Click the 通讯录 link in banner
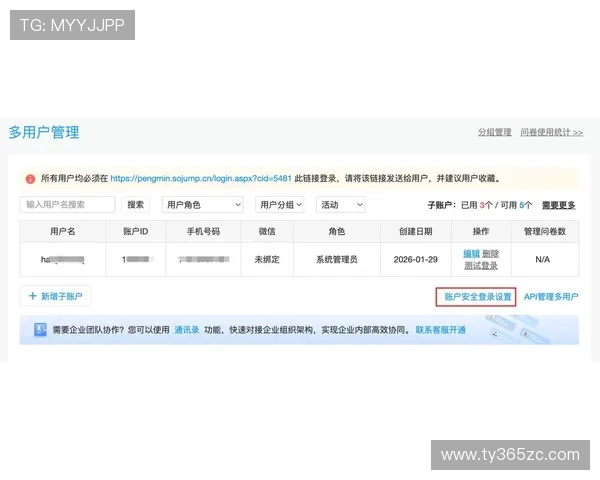The height and width of the screenshot is (480, 600). pos(186,330)
